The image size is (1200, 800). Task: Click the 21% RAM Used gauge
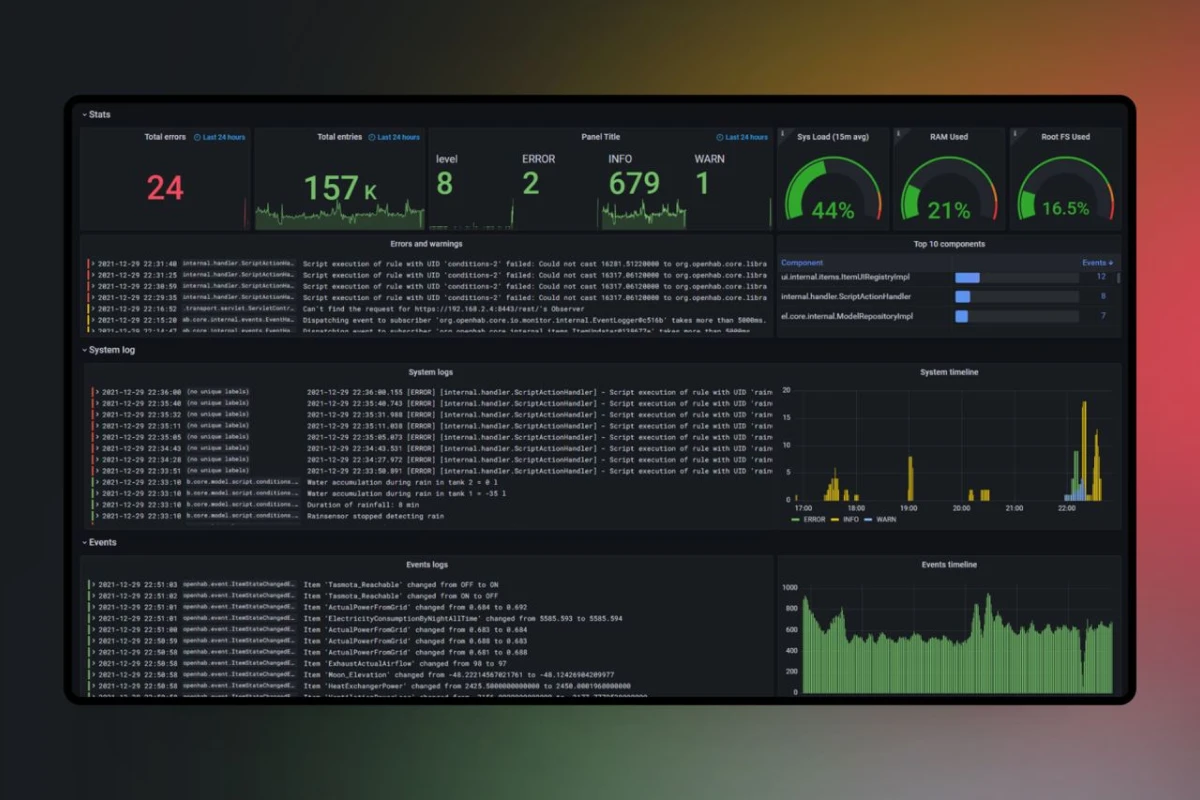coord(949,190)
